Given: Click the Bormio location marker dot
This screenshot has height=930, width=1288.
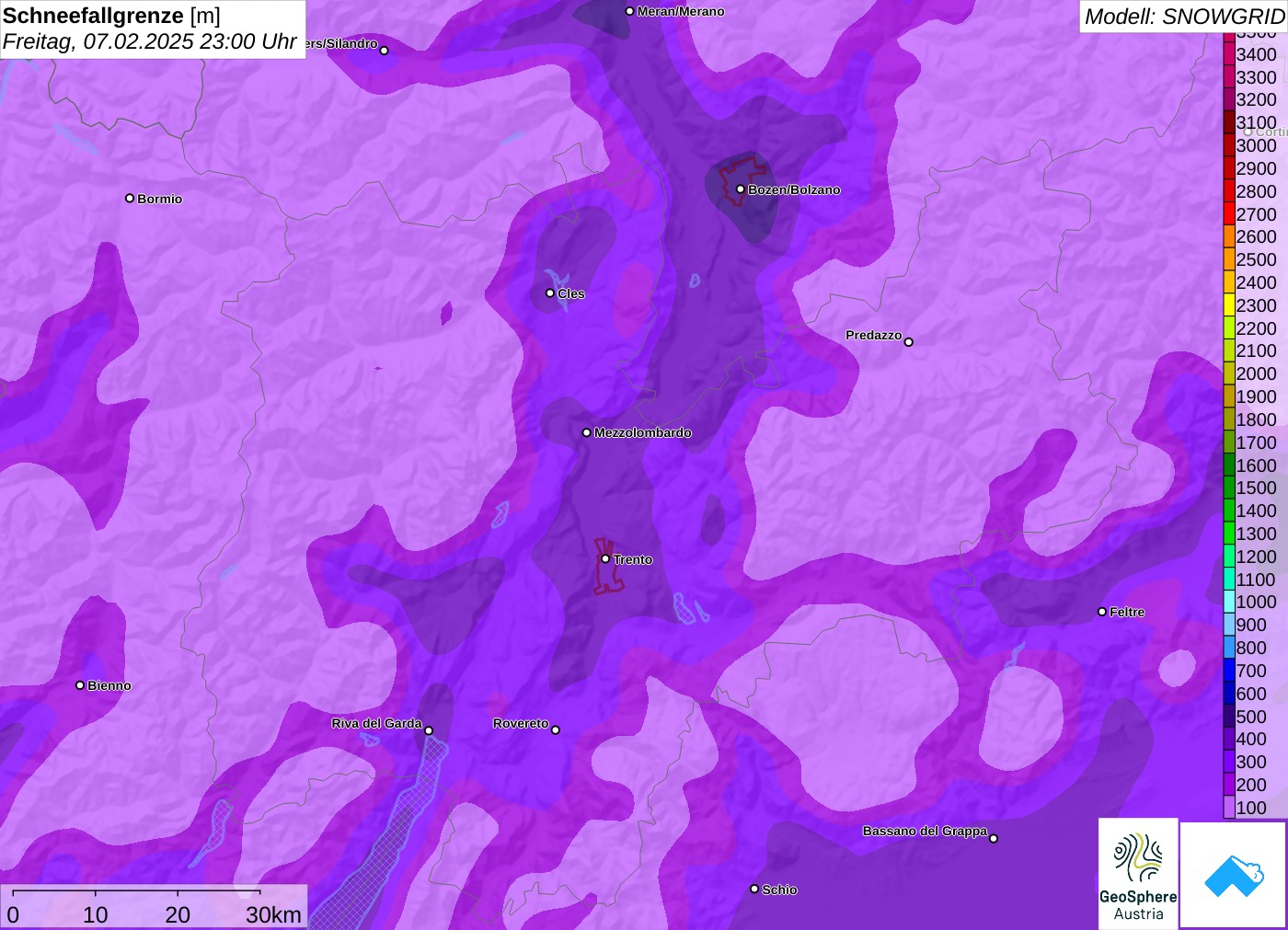Looking at the screenshot, I should tap(130, 198).
